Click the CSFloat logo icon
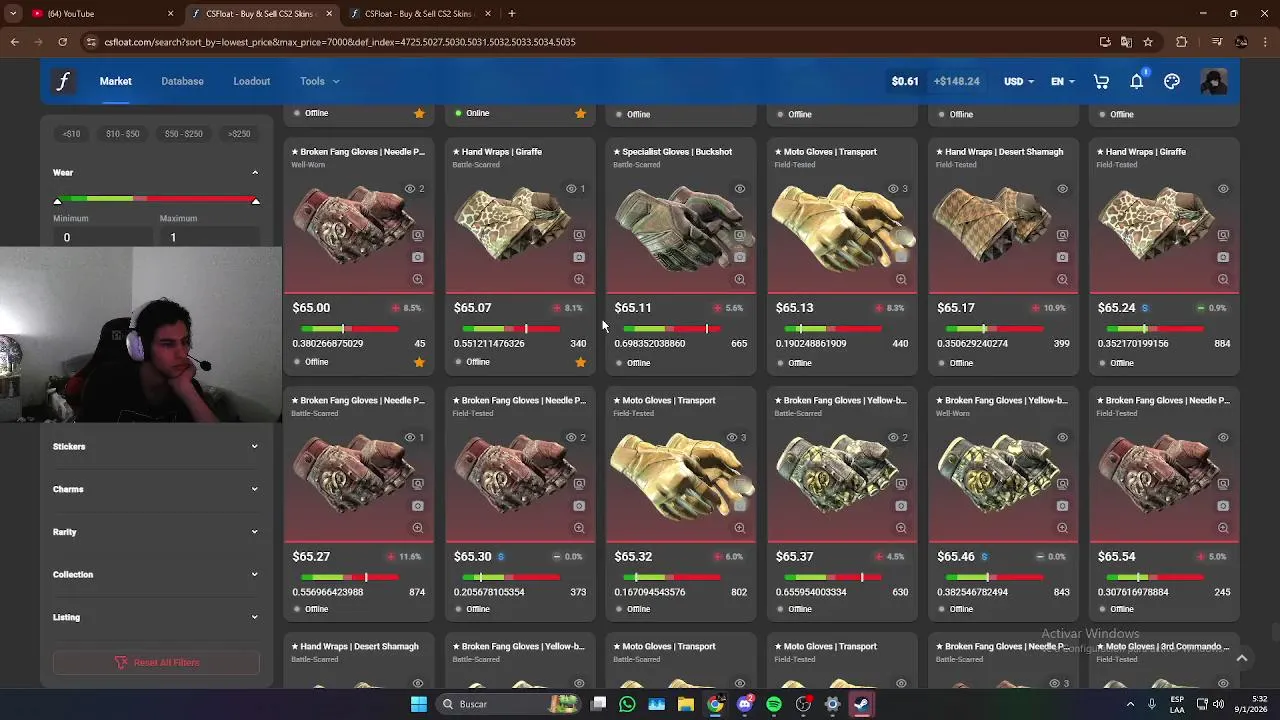 (x=63, y=81)
